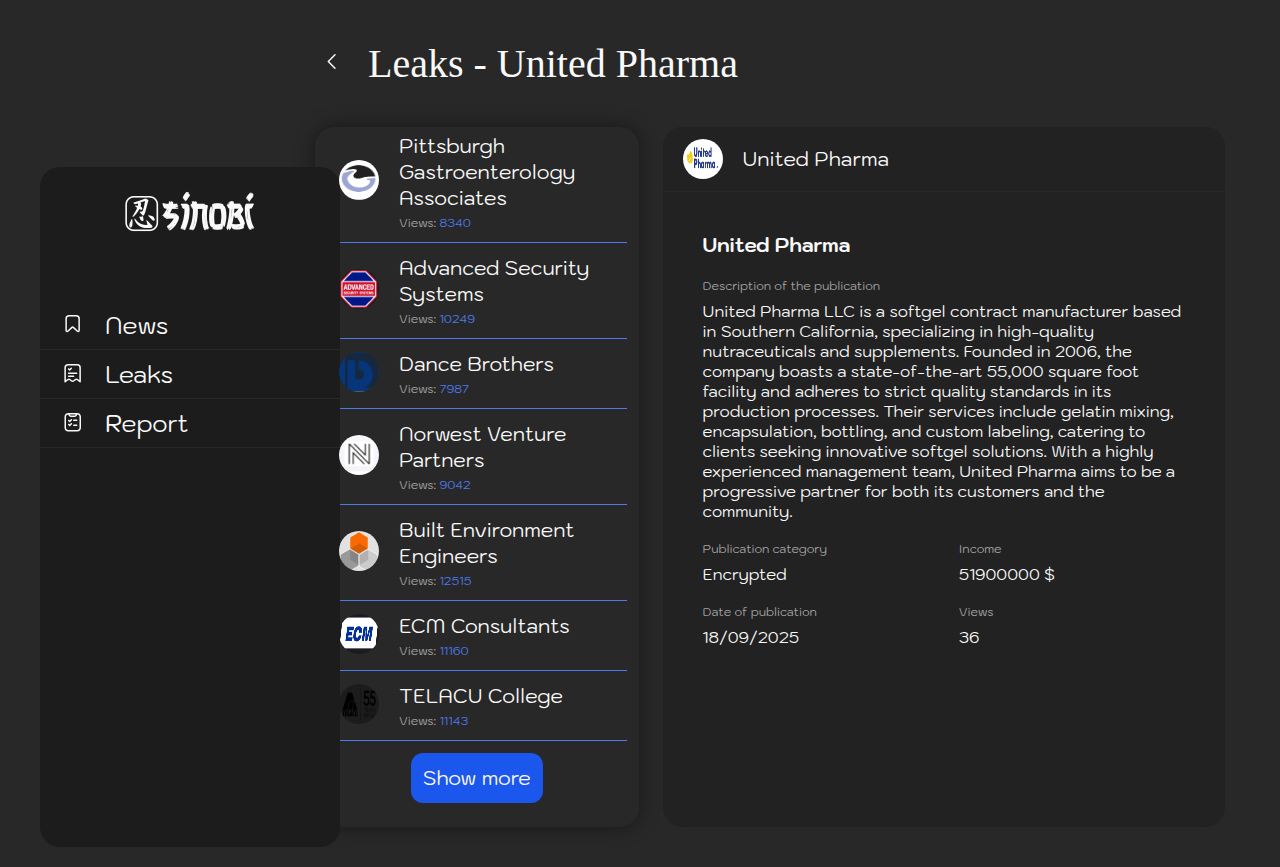Click the Norwest Venture Partners logo
This screenshot has width=1280, height=867.
pyautogui.click(x=359, y=455)
